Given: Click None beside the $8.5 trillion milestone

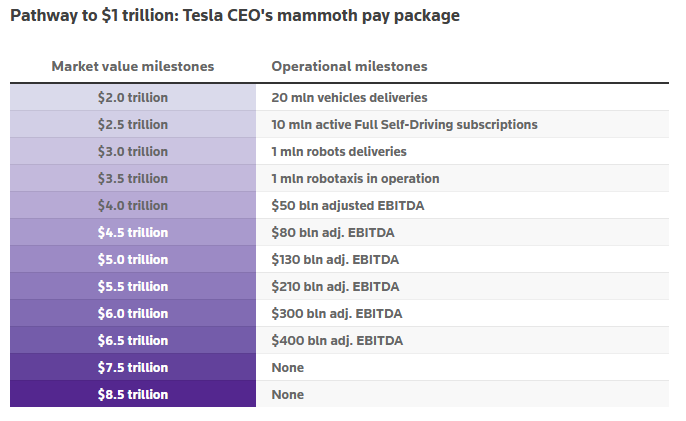Looking at the screenshot, I should coord(288,395).
